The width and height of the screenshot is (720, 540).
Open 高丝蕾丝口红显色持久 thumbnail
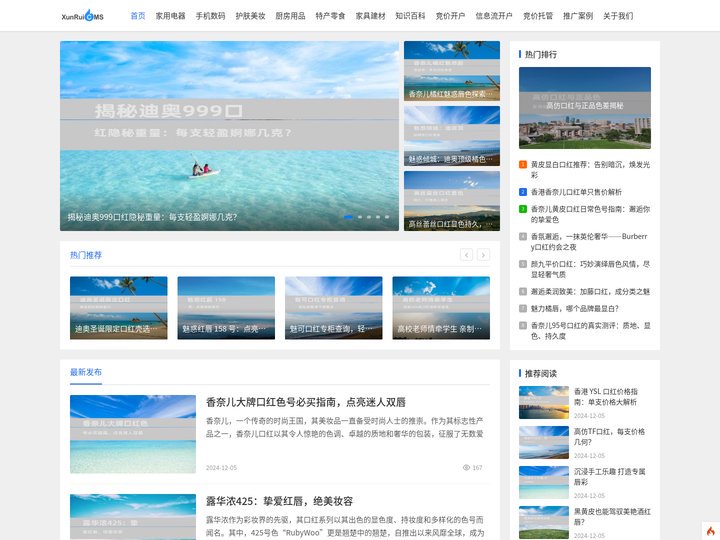(452, 201)
